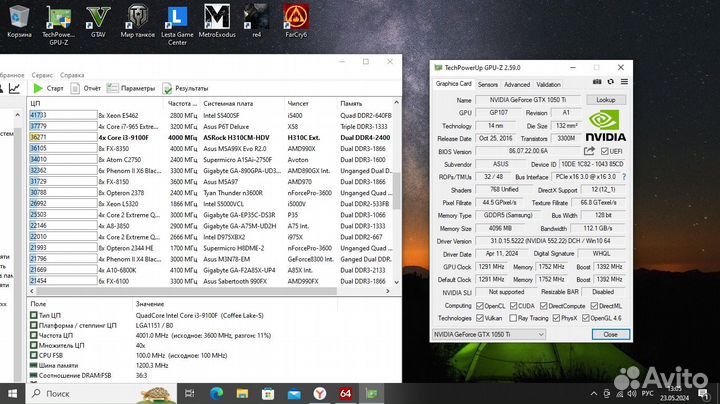Switch to the Advanced tab in GPU-Z
This screenshot has height=404, width=720.
pos(517,84)
